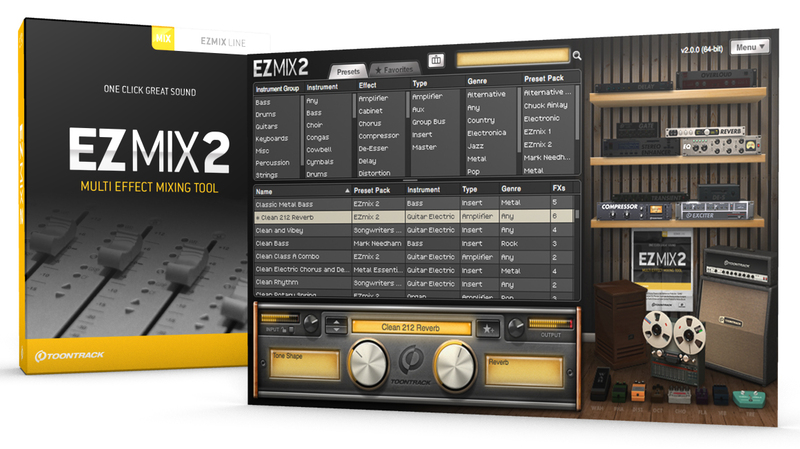Add preset to favorites with star button

pos(488,329)
